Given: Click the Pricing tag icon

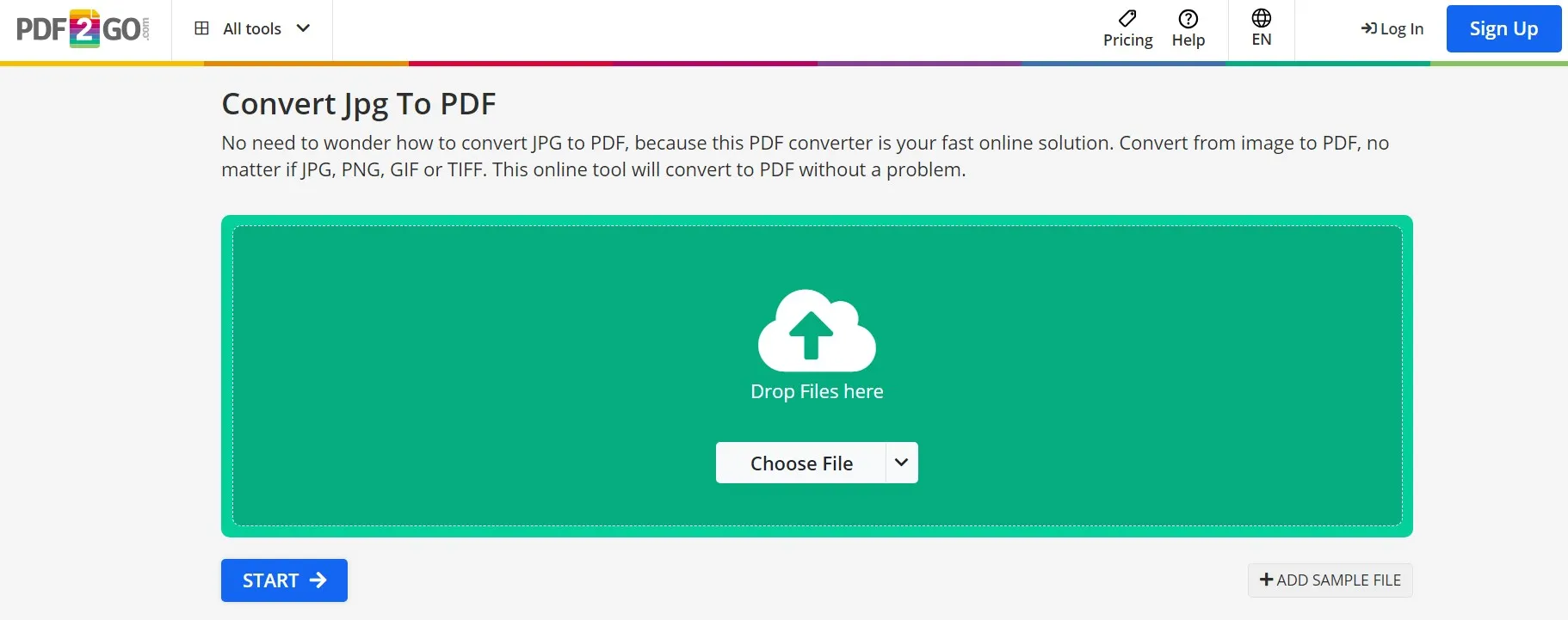Looking at the screenshot, I should pos(1127,18).
